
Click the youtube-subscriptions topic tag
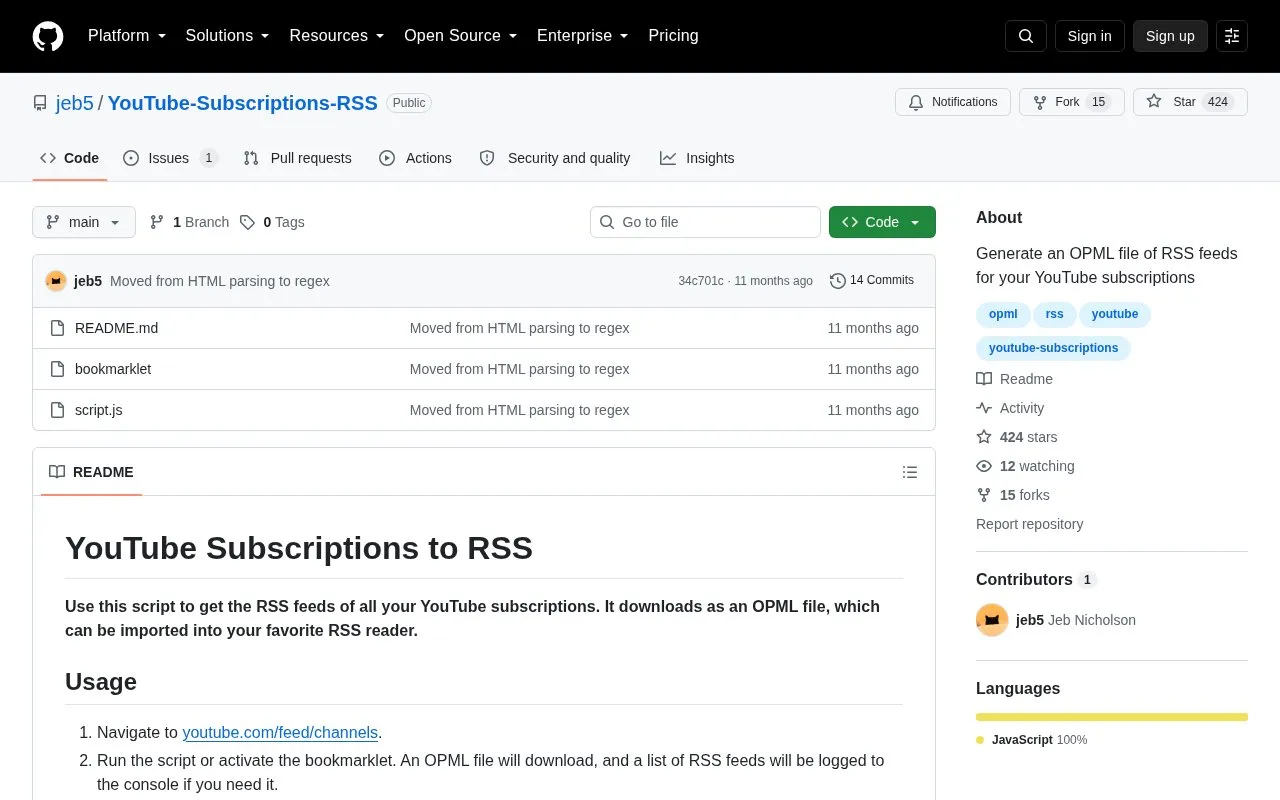point(1053,348)
